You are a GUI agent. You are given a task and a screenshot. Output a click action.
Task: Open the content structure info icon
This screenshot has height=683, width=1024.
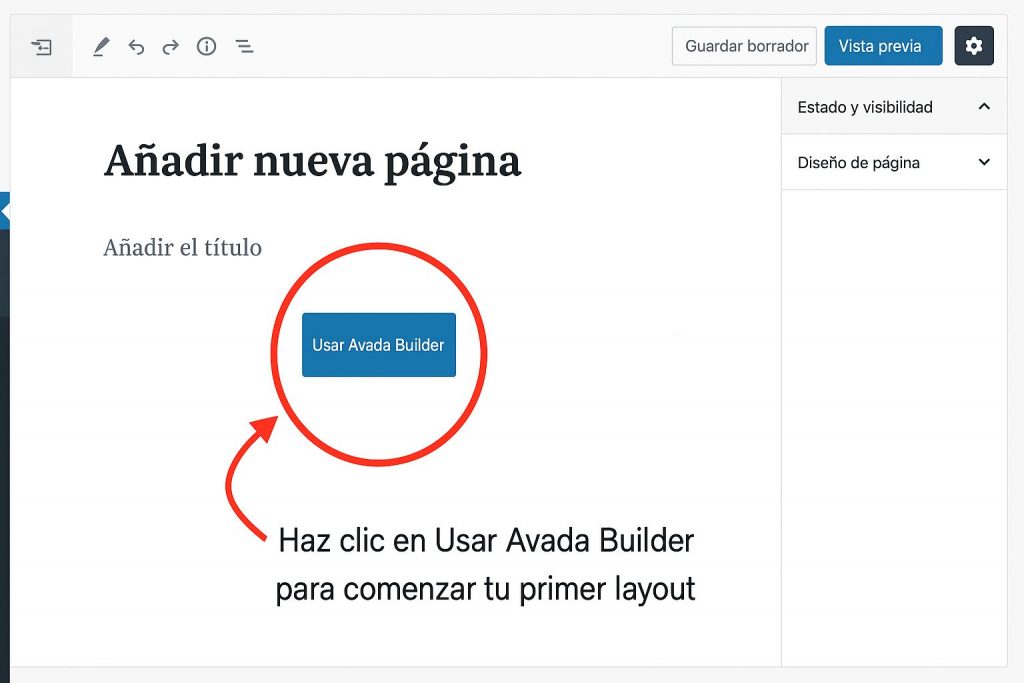click(x=206, y=46)
